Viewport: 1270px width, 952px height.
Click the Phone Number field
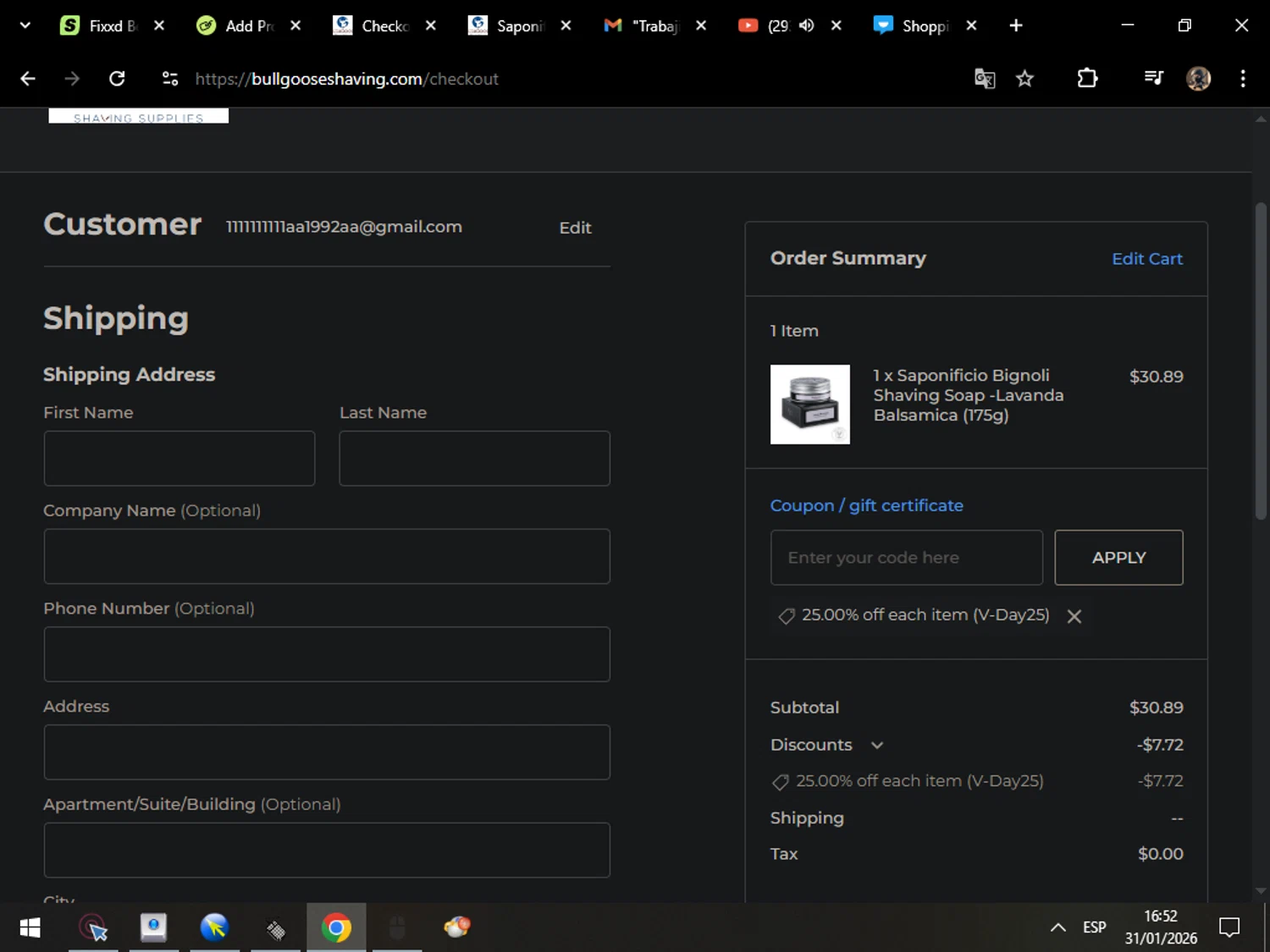pyautogui.click(x=327, y=654)
